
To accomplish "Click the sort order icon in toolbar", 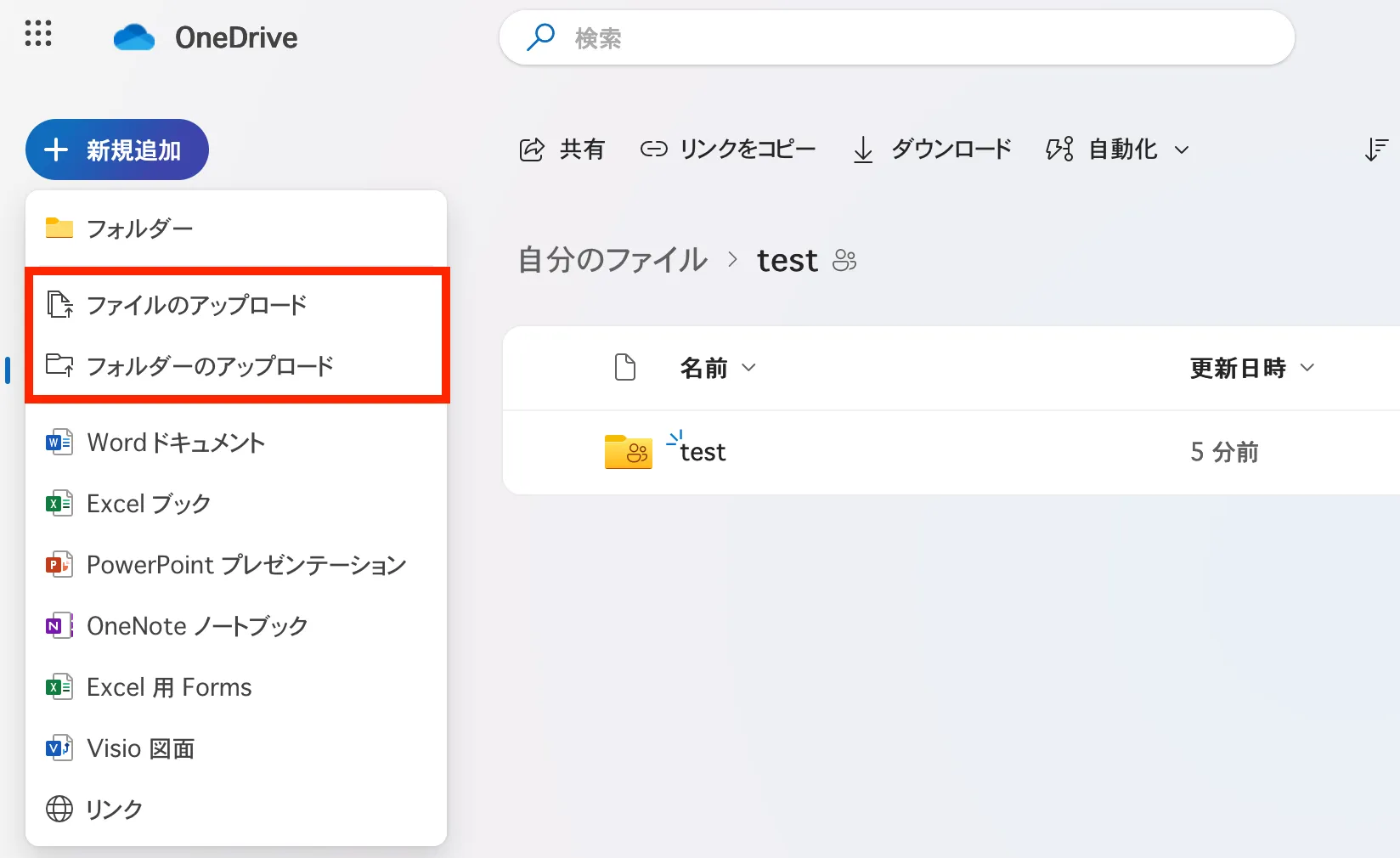I will [1375, 150].
